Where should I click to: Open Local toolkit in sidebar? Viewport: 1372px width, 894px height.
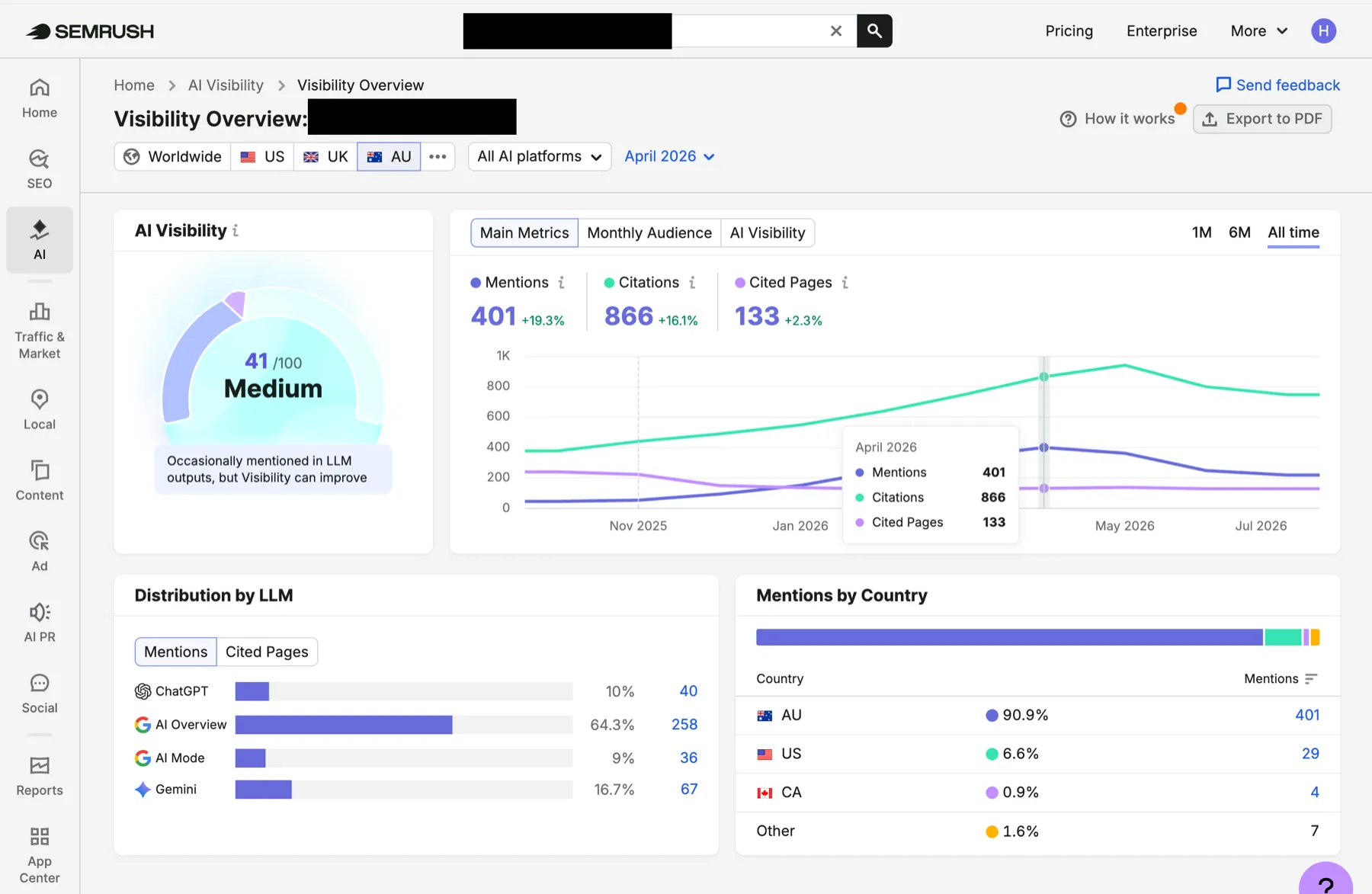coord(40,410)
